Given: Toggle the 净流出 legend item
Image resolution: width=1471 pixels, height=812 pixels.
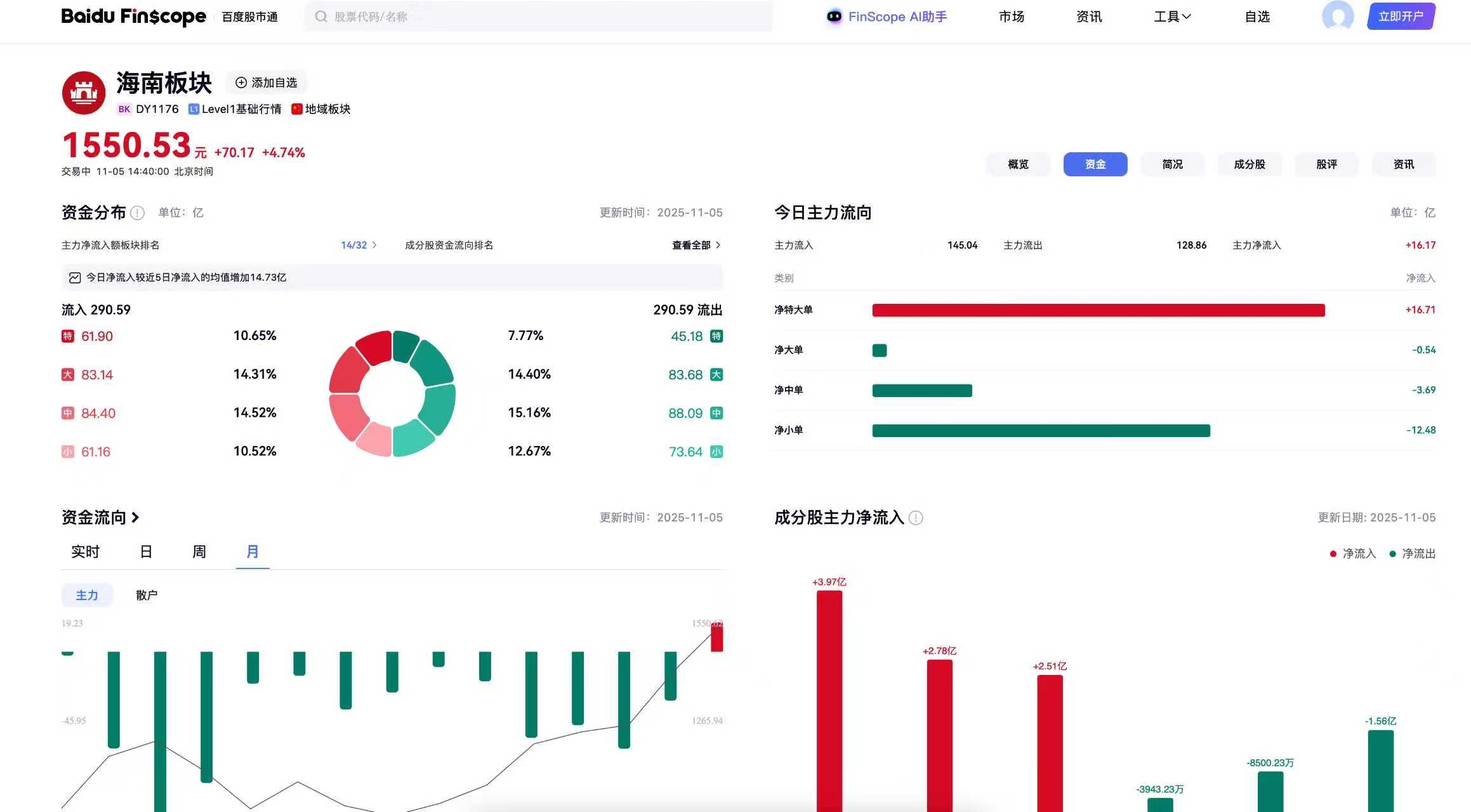Looking at the screenshot, I should (1412, 554).
